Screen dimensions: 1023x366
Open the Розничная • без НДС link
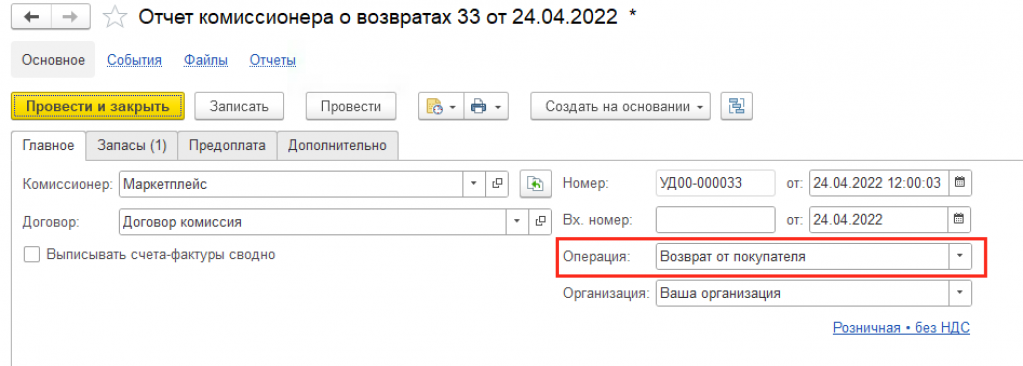(901, 328)
